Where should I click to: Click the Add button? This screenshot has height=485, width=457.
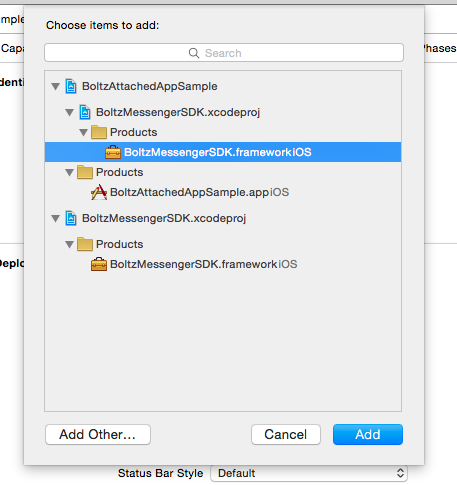tap(368, 434)
